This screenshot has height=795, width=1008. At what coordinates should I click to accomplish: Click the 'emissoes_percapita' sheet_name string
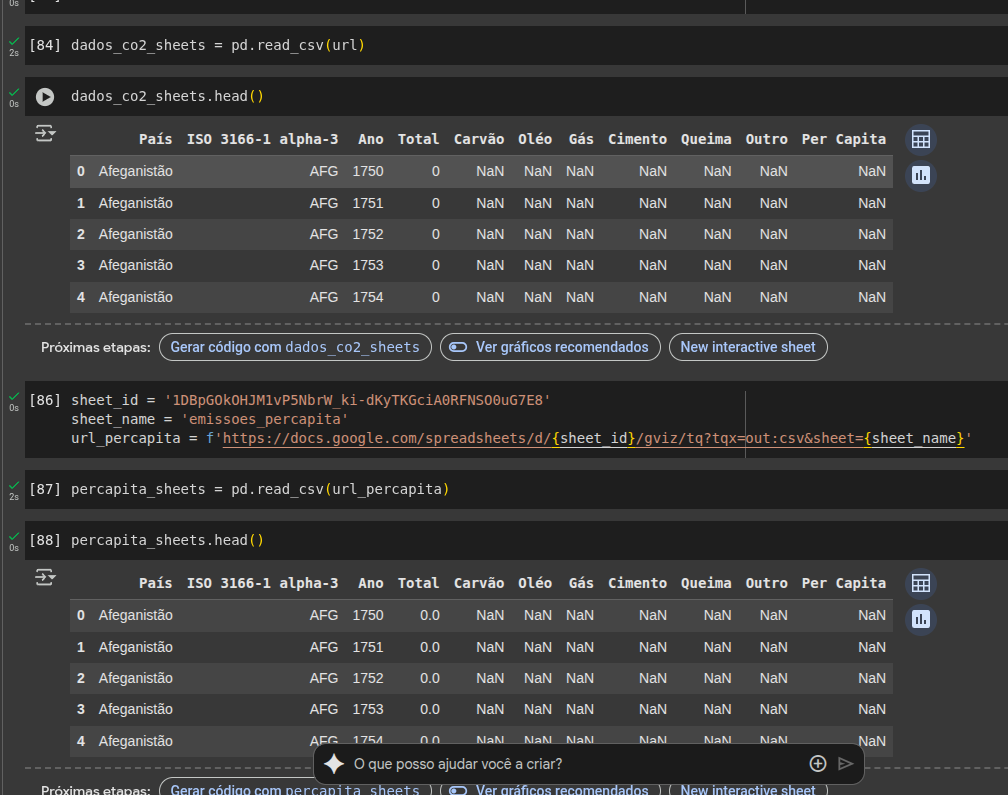click(x=265, y=419)
